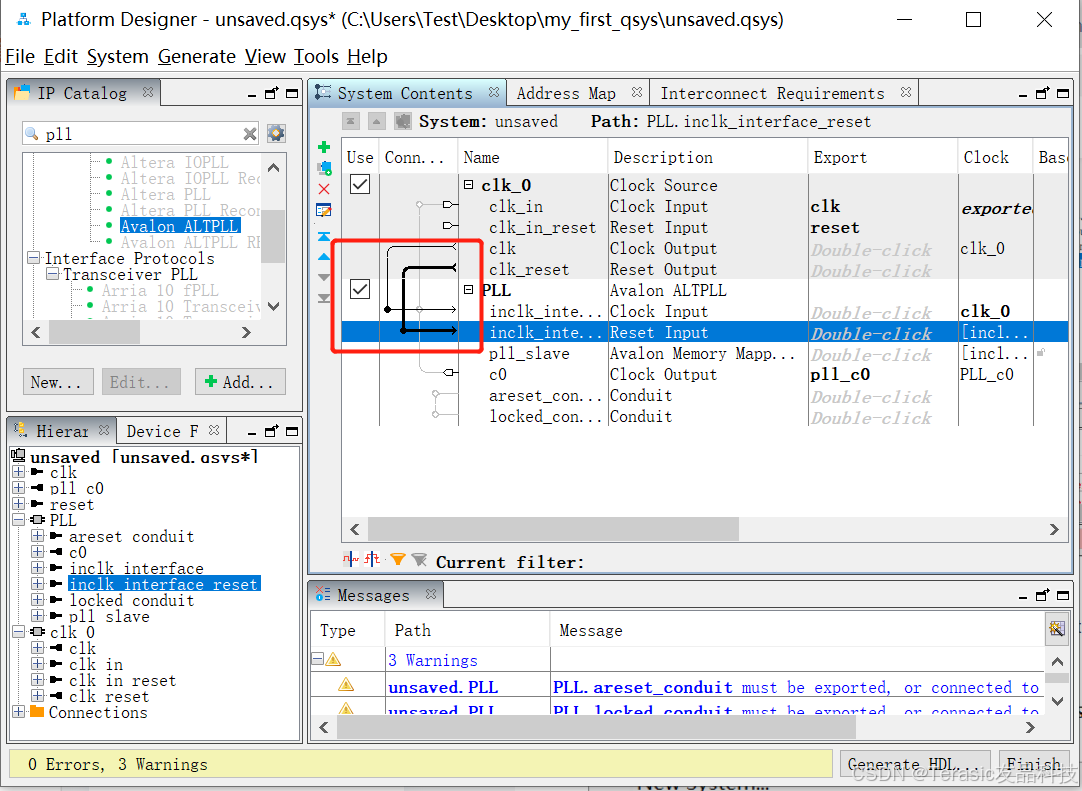Expand the Connections folder in the Hierarchy
This screenshot has height=791, width=1082.
pos(19,712)
